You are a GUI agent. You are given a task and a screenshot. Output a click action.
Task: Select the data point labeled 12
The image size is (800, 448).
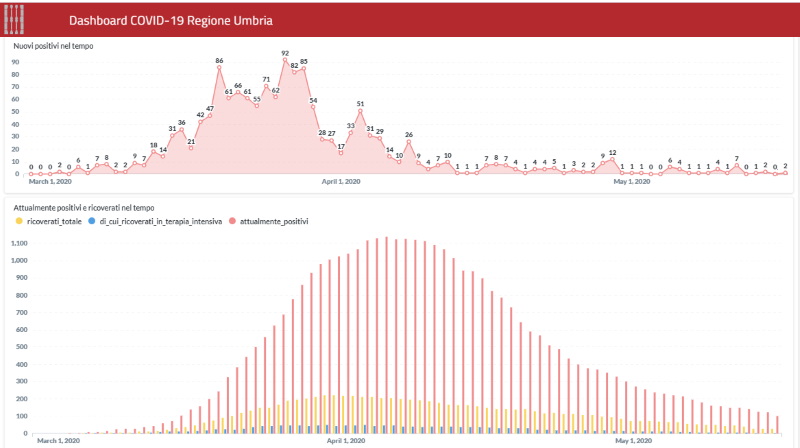pos(612,159)
